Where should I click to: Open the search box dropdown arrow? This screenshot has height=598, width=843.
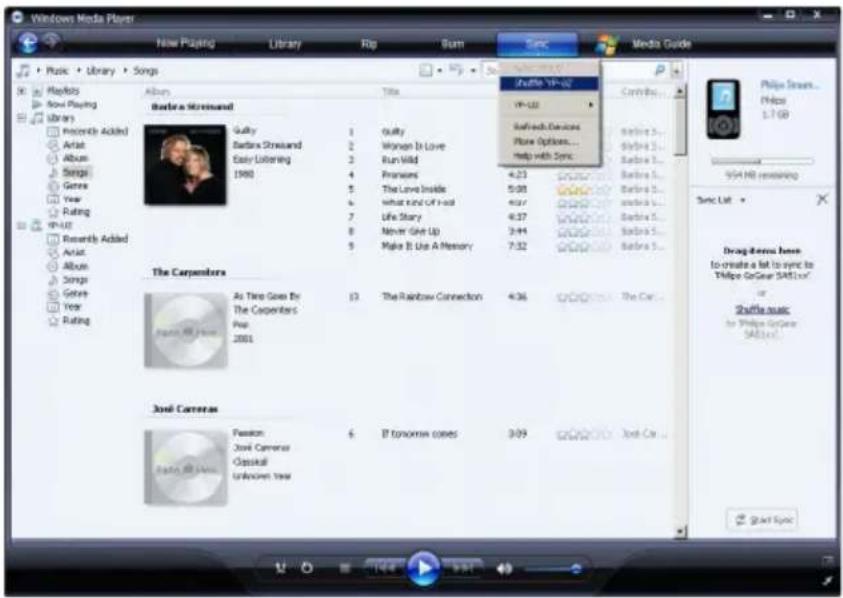coord(677,70)
